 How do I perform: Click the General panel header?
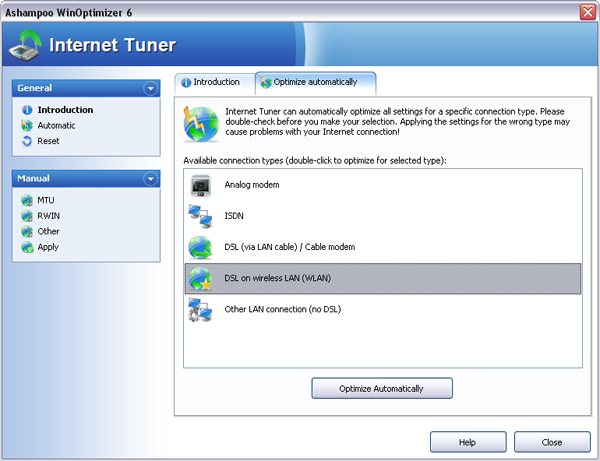click(86, 88)
